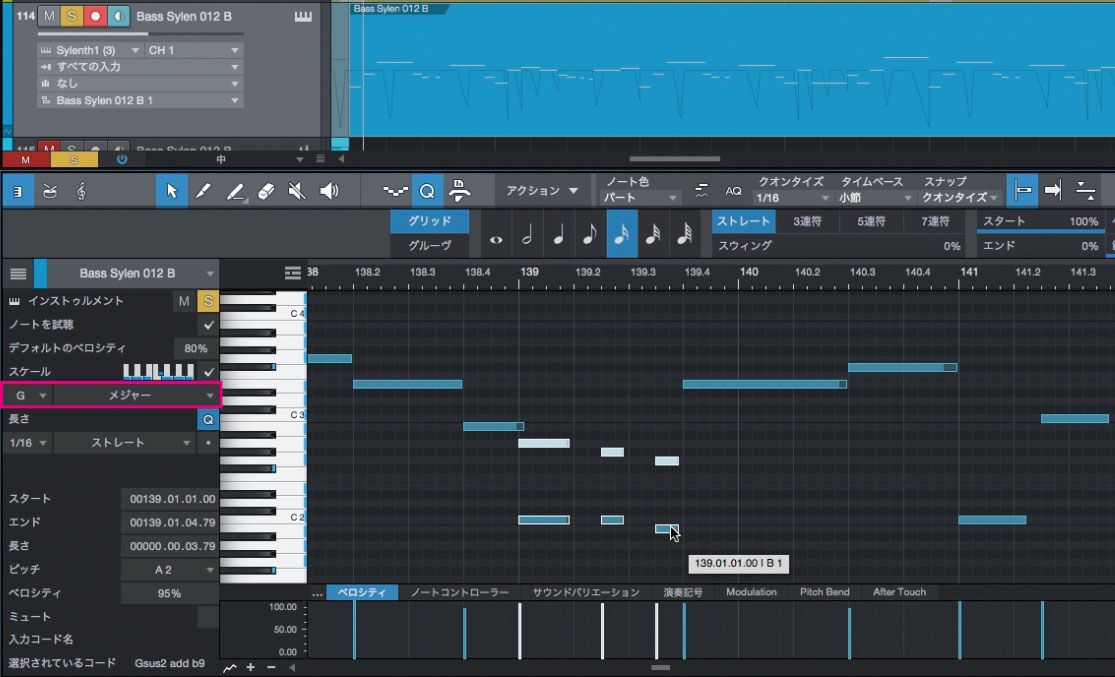Adjust track 114 volume fader

[x=140, y=33]
